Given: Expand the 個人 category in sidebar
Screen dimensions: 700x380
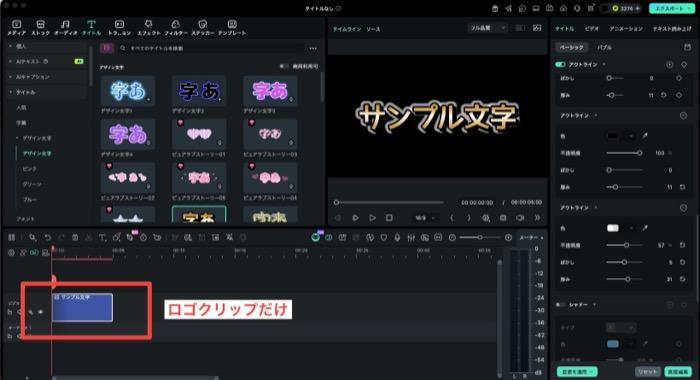Looking at the screenshot, I should coord(10,46).
